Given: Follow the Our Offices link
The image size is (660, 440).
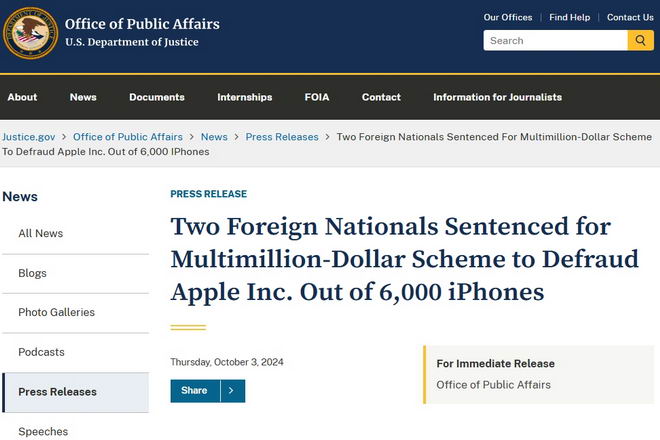Looking at the screenshot, I should coord(508,17).
